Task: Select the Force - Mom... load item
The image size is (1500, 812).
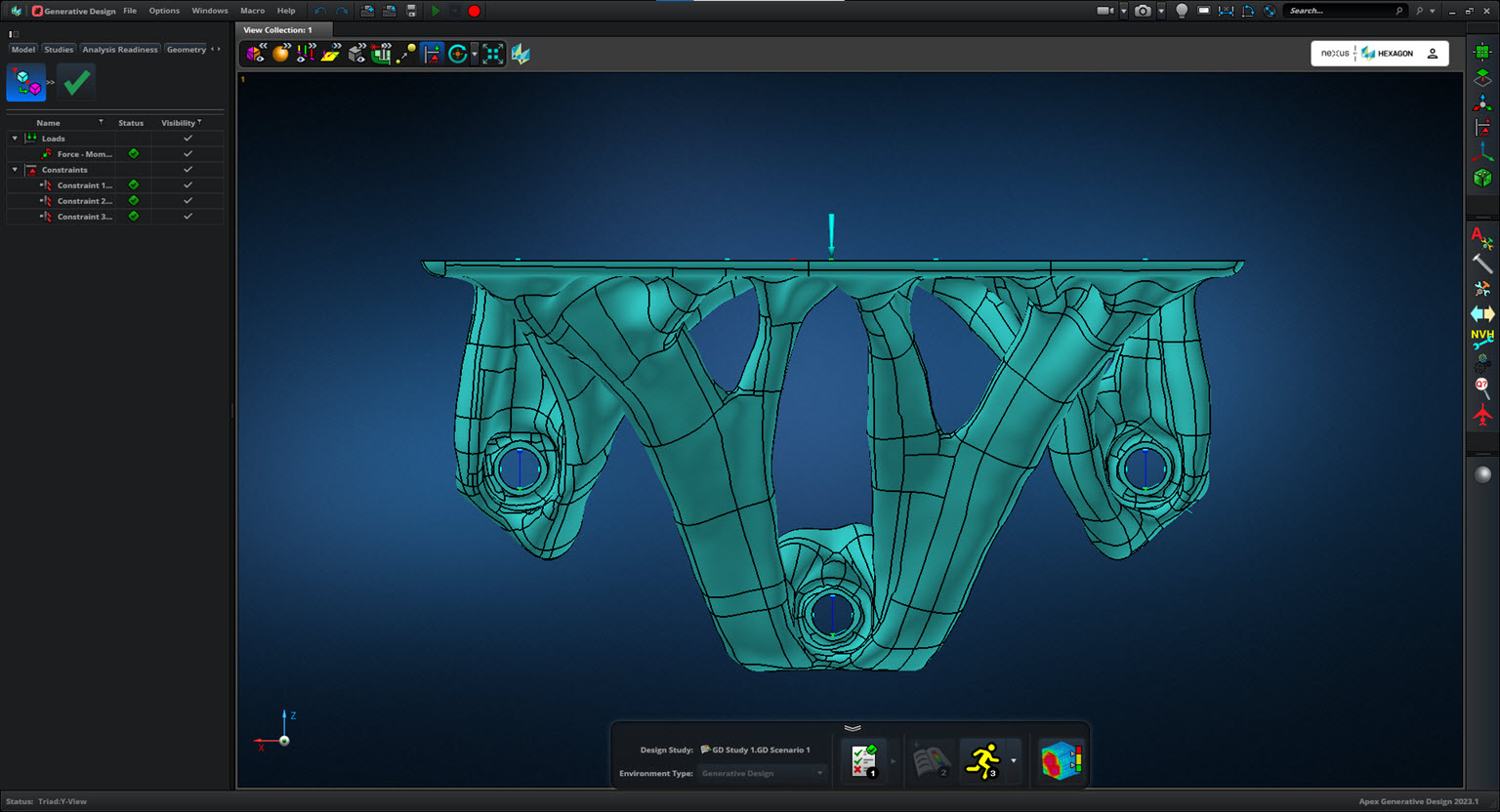Action: [84, 154]
